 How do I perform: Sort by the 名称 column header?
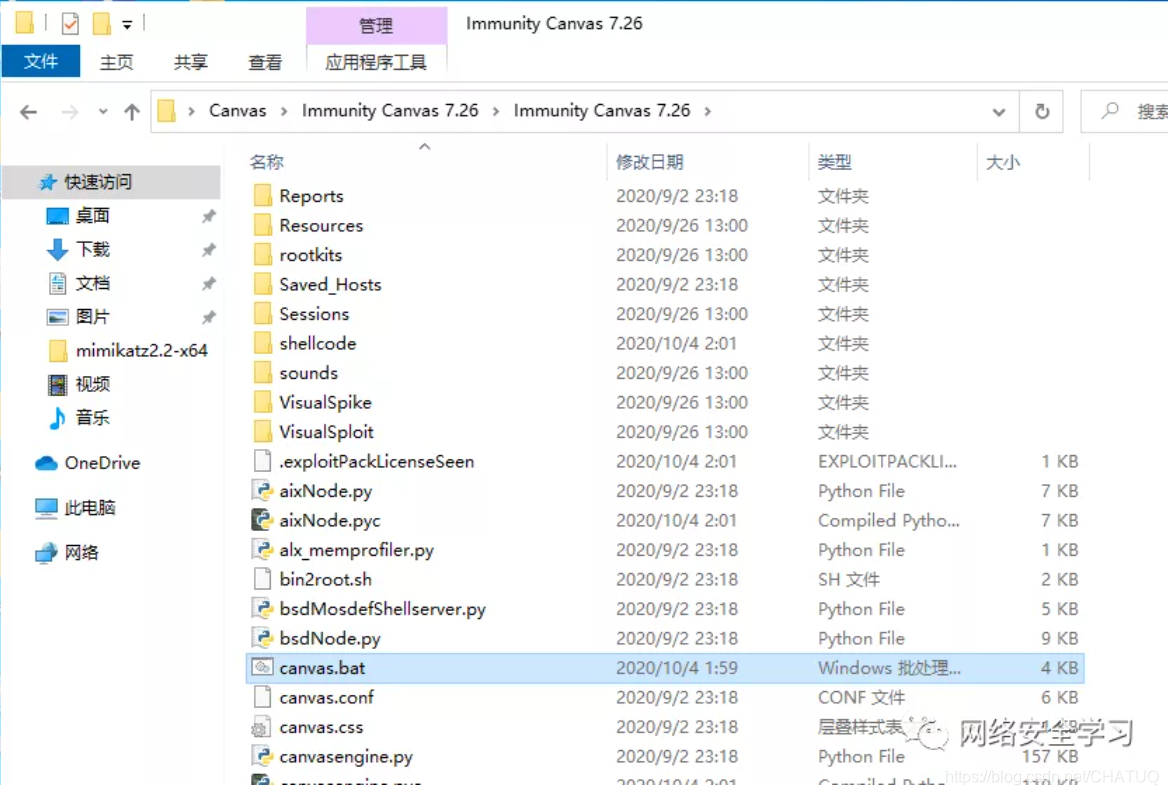267,162
